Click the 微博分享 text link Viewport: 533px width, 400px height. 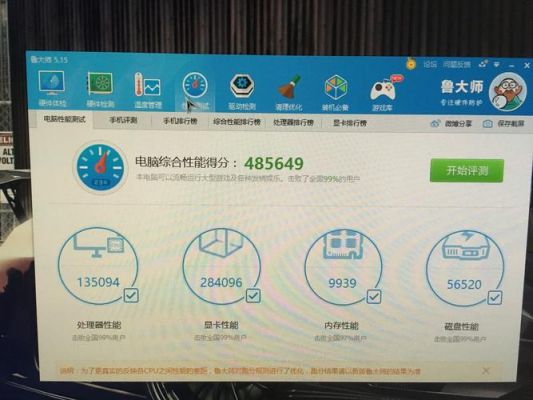point(458,124)
